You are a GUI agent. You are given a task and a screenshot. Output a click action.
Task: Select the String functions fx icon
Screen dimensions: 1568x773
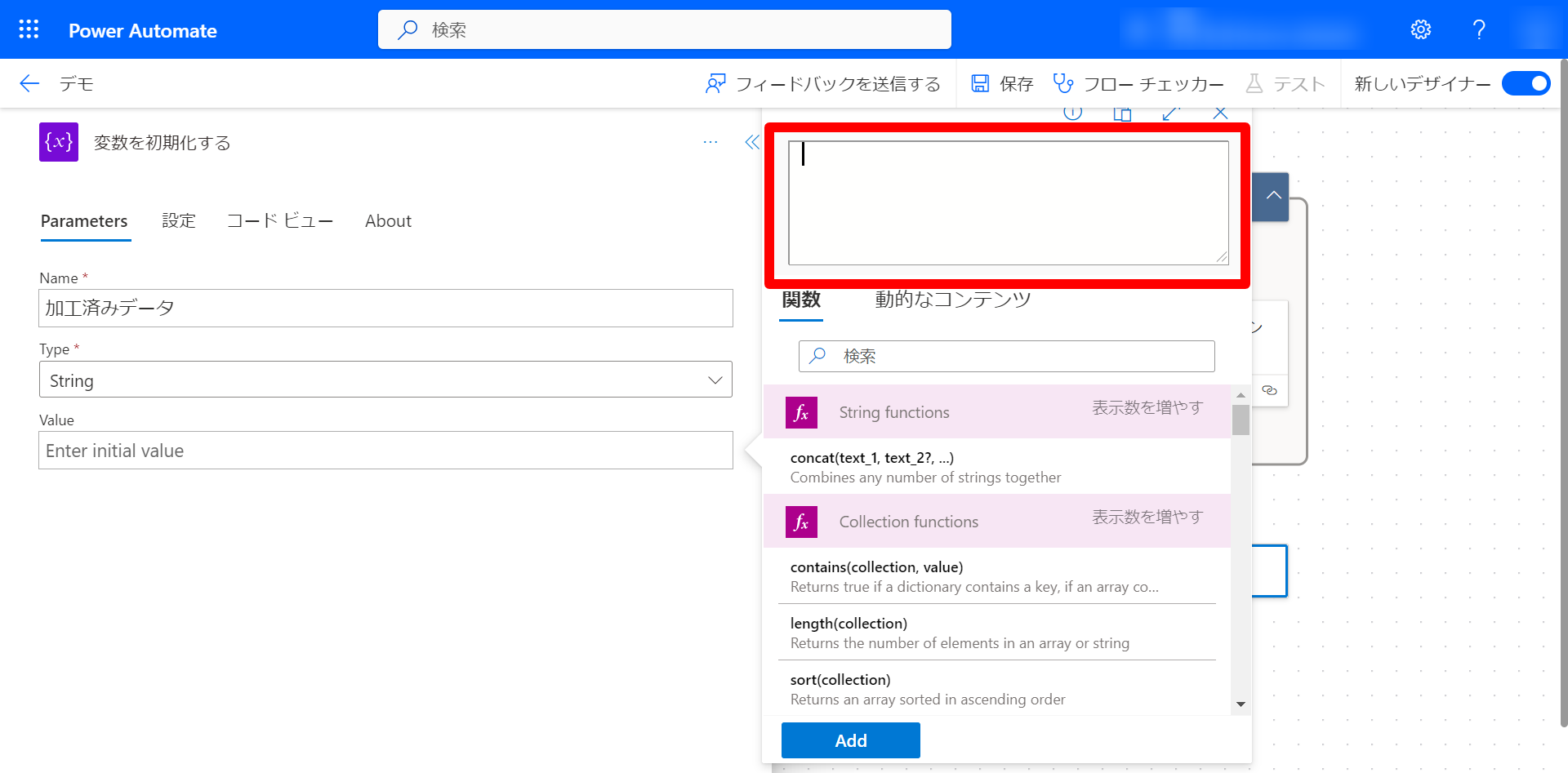click(800, 412)
